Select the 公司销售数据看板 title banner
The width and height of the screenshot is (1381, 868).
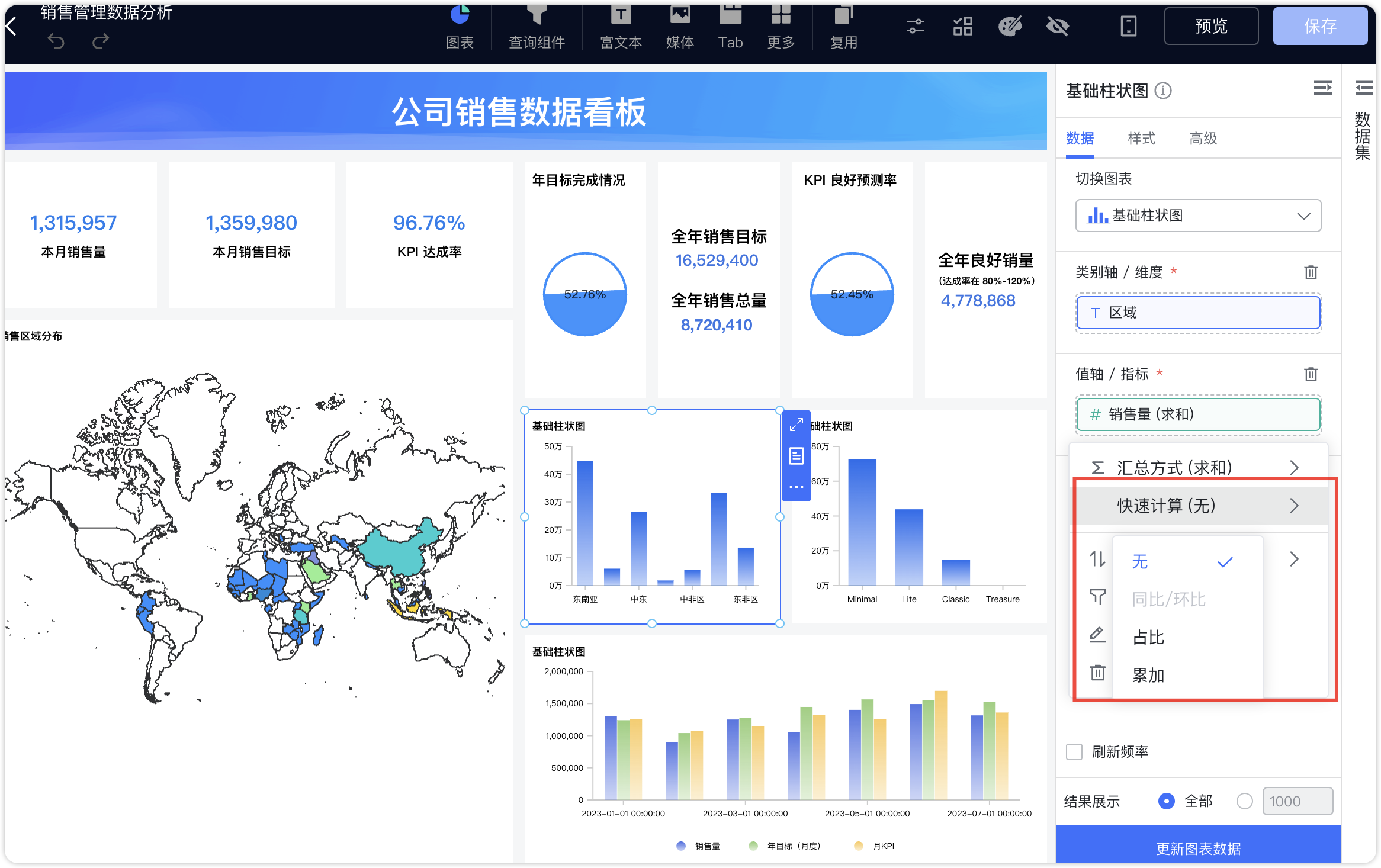click(525, 111)
